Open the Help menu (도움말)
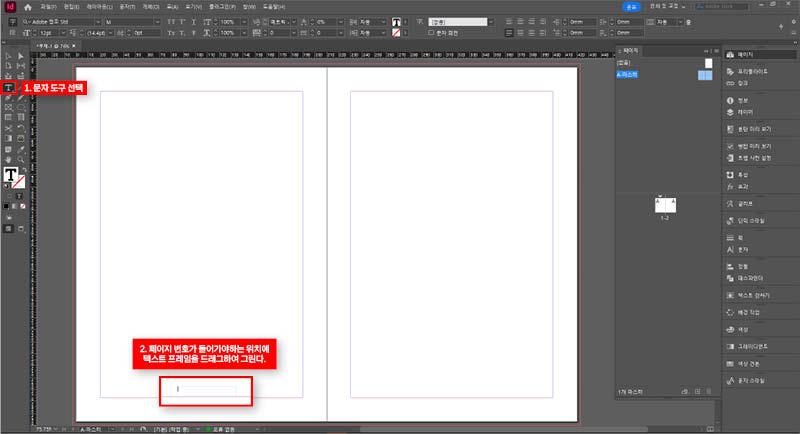 [x=274, y=7]
